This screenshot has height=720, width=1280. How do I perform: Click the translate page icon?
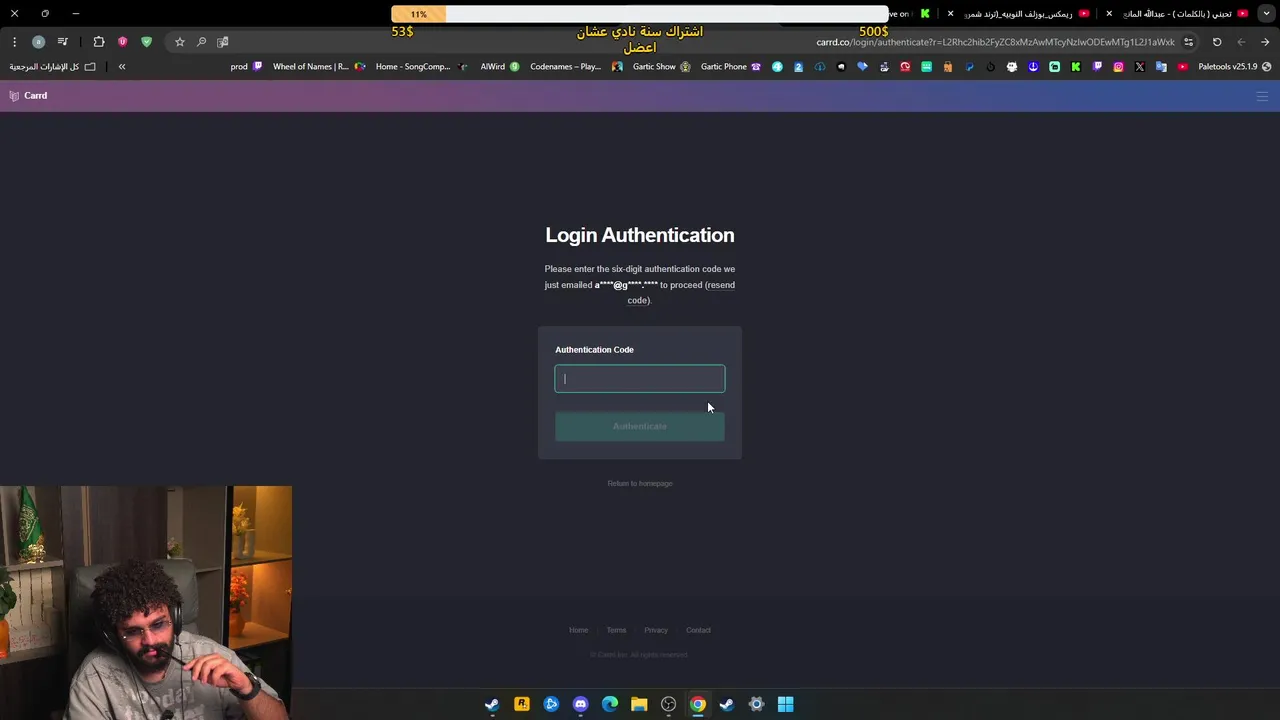click(x=222, y=42)
